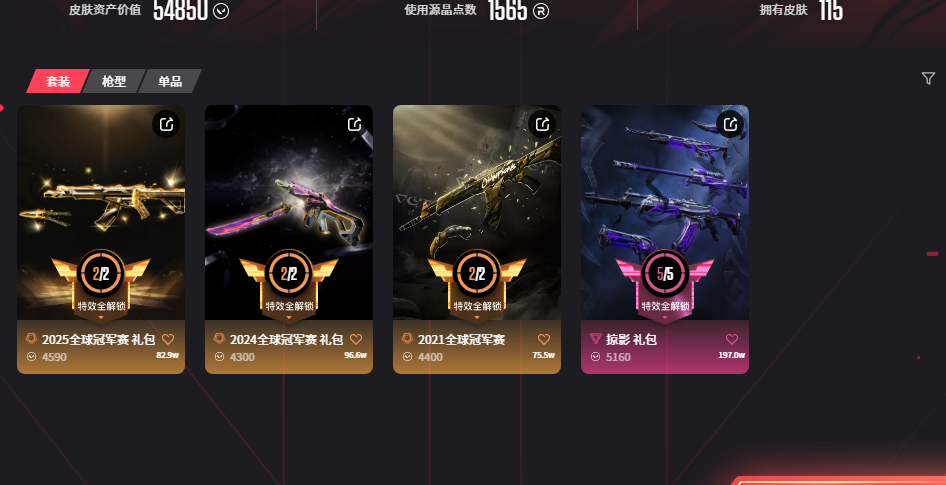This screenshot has width=946, height=485.
Task: Click share icon on 2021全球冠军赛 card
Action: (x=542, y=124)
